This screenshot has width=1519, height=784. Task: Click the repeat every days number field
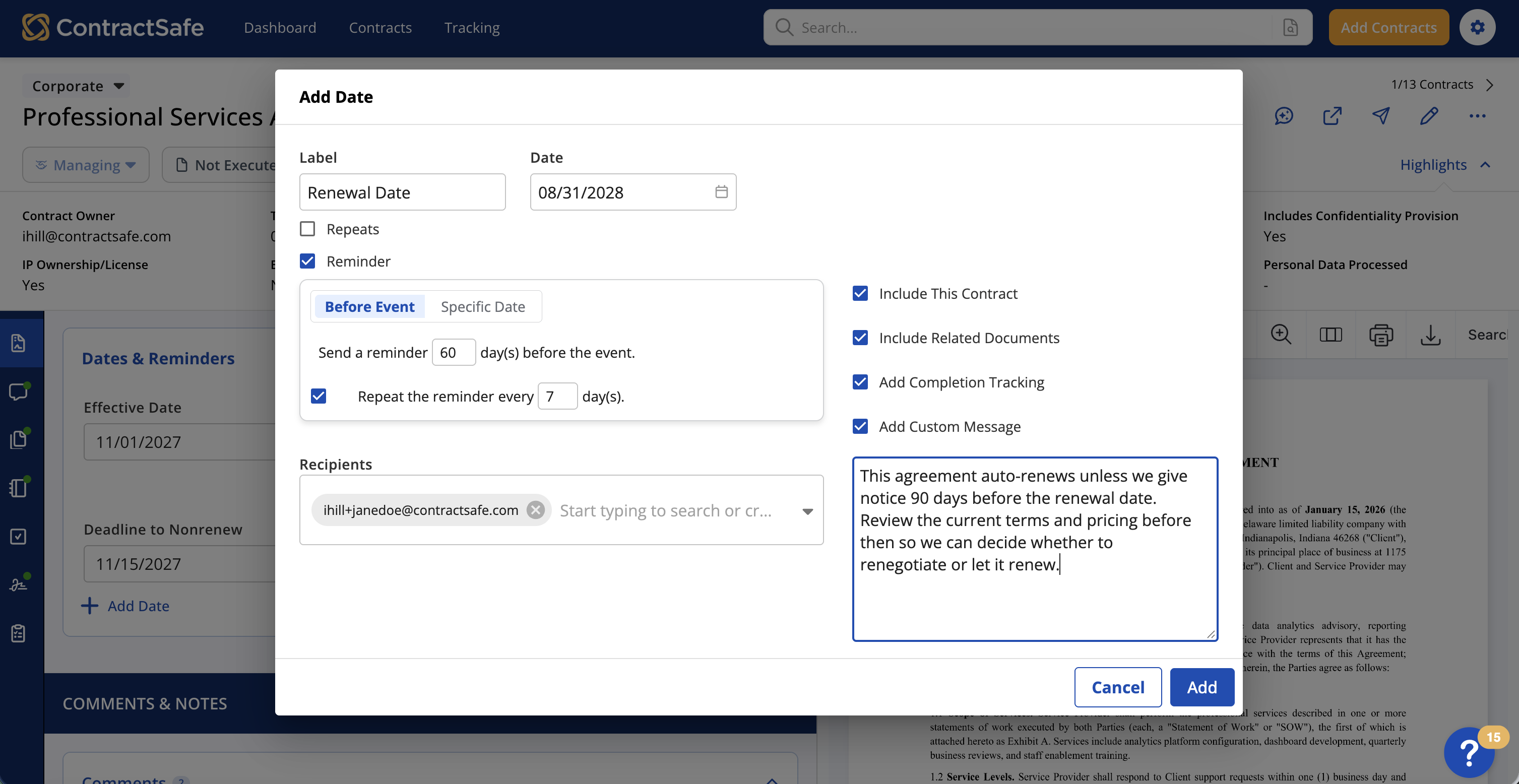[x=557, y=396]
